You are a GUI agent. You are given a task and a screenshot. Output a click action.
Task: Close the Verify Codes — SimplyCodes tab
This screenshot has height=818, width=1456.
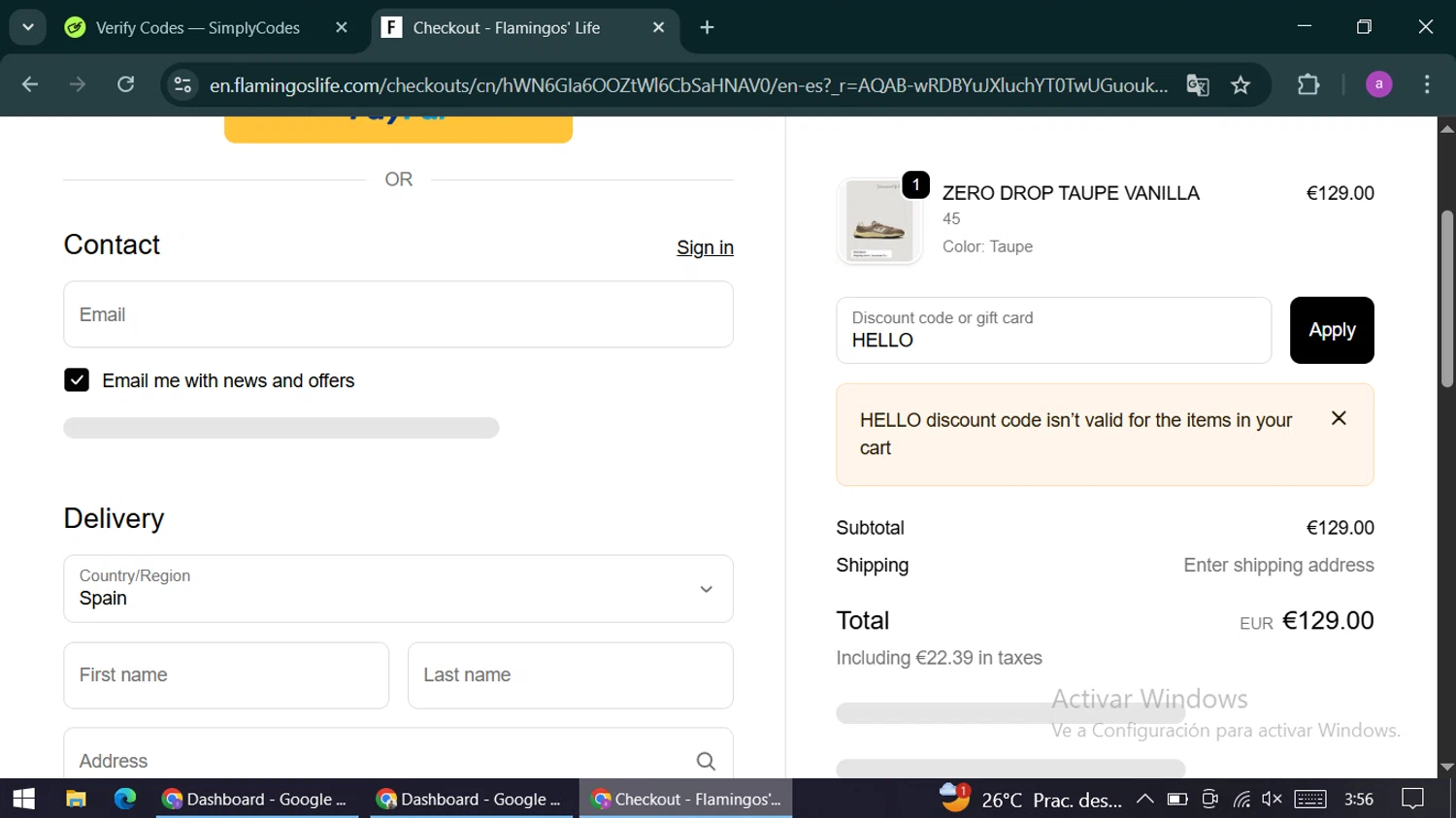click(x=342, y=28)
